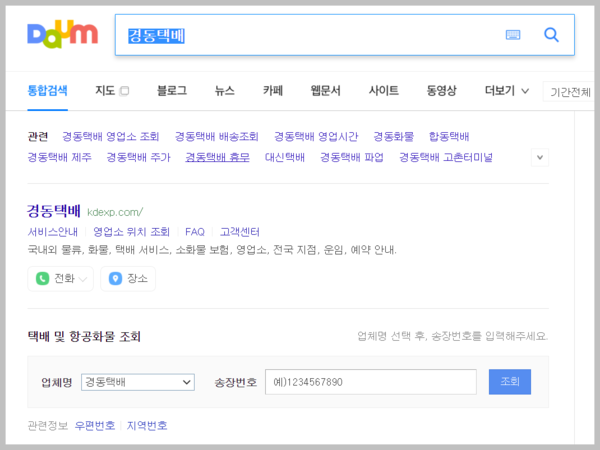This screenshot has height=450, width=600.
Task: Go to the 웹문서 tab
Action: [326, 91]
